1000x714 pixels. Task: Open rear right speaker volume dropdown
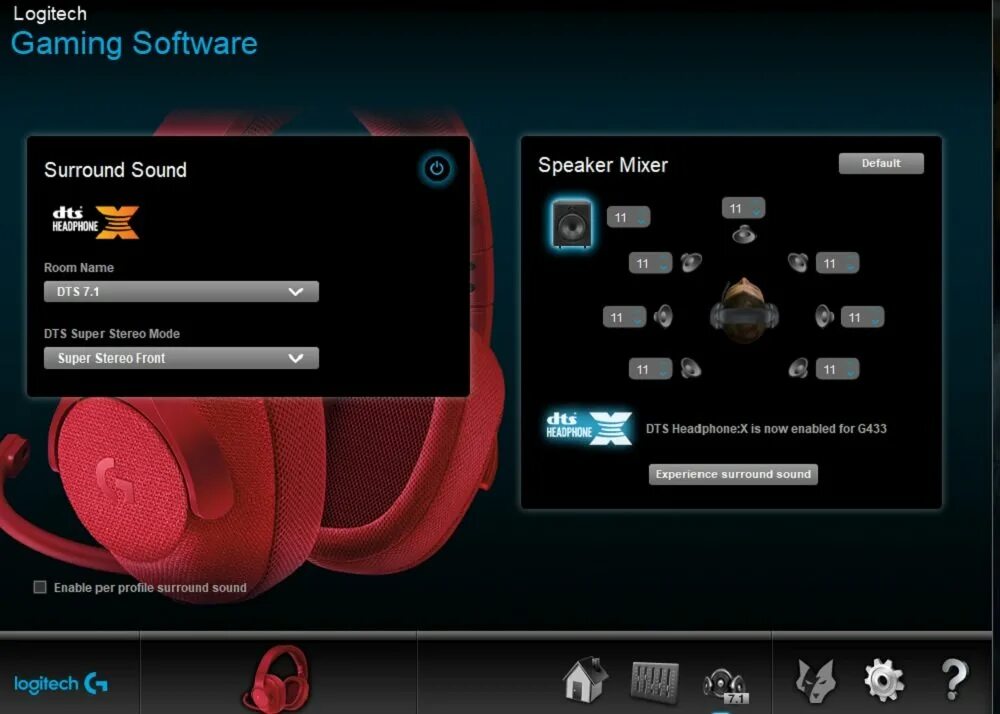point(837,369)
